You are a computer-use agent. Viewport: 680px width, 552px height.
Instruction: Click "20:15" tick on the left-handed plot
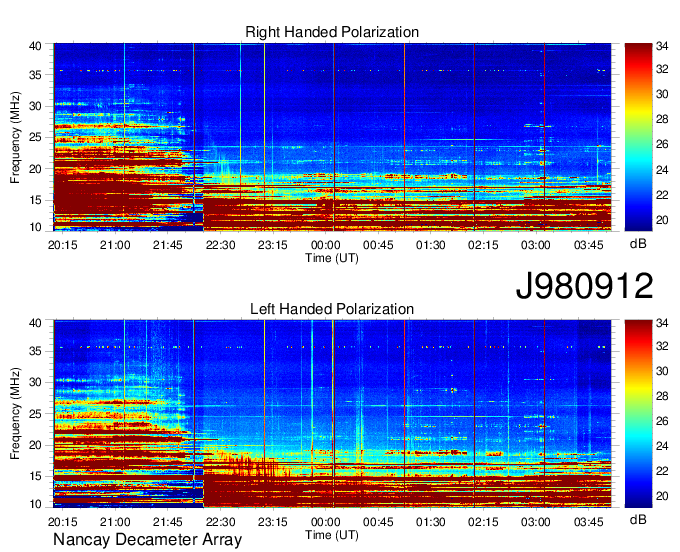[x=62, y=522]
